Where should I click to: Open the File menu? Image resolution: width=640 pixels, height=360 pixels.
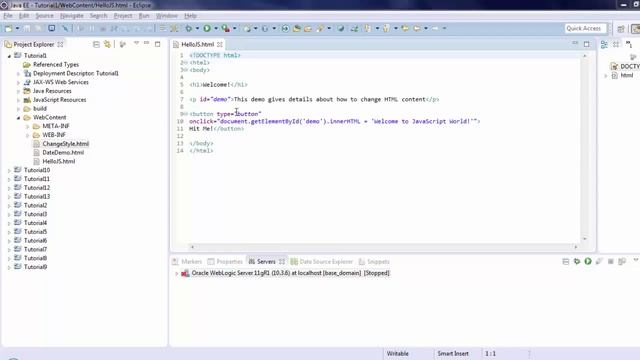pyautogui.click(x=8, y=16)
